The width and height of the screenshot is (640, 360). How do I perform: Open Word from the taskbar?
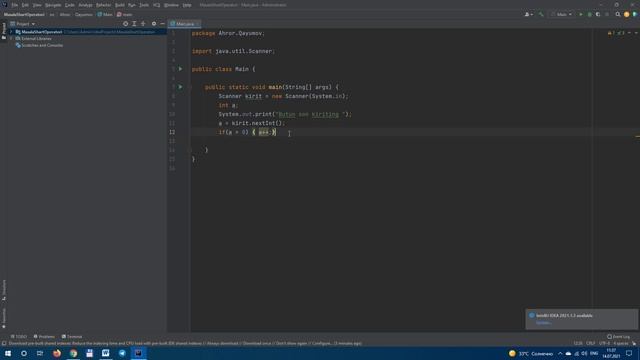tap(106, 353)
